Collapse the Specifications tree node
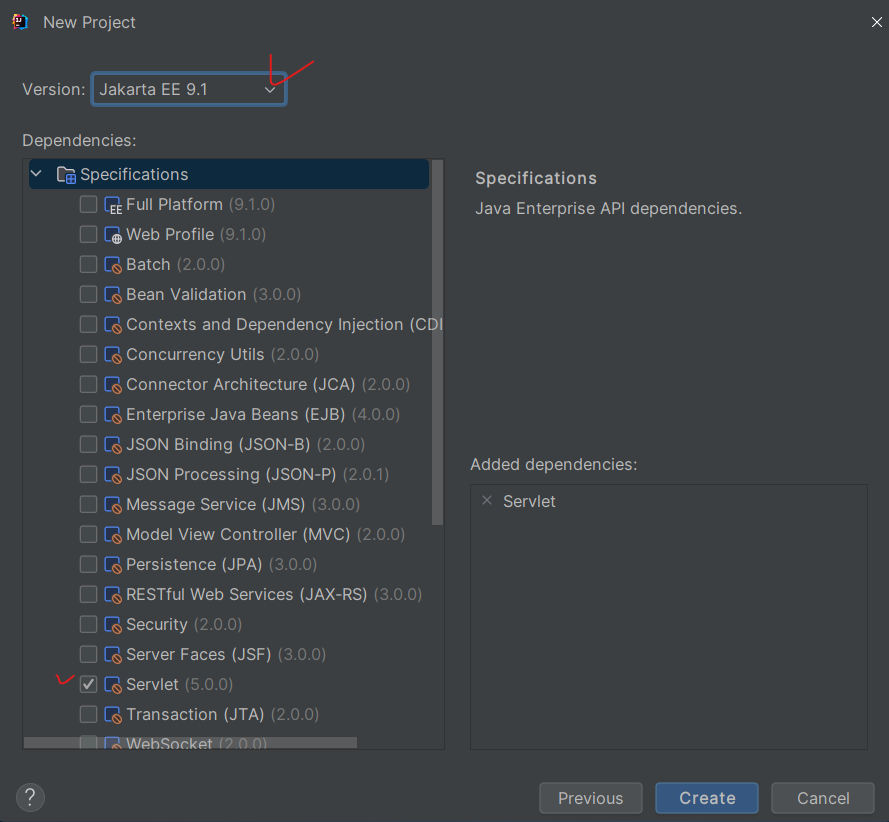The height and width of the screenshot is (822, 889). (36, 174)
